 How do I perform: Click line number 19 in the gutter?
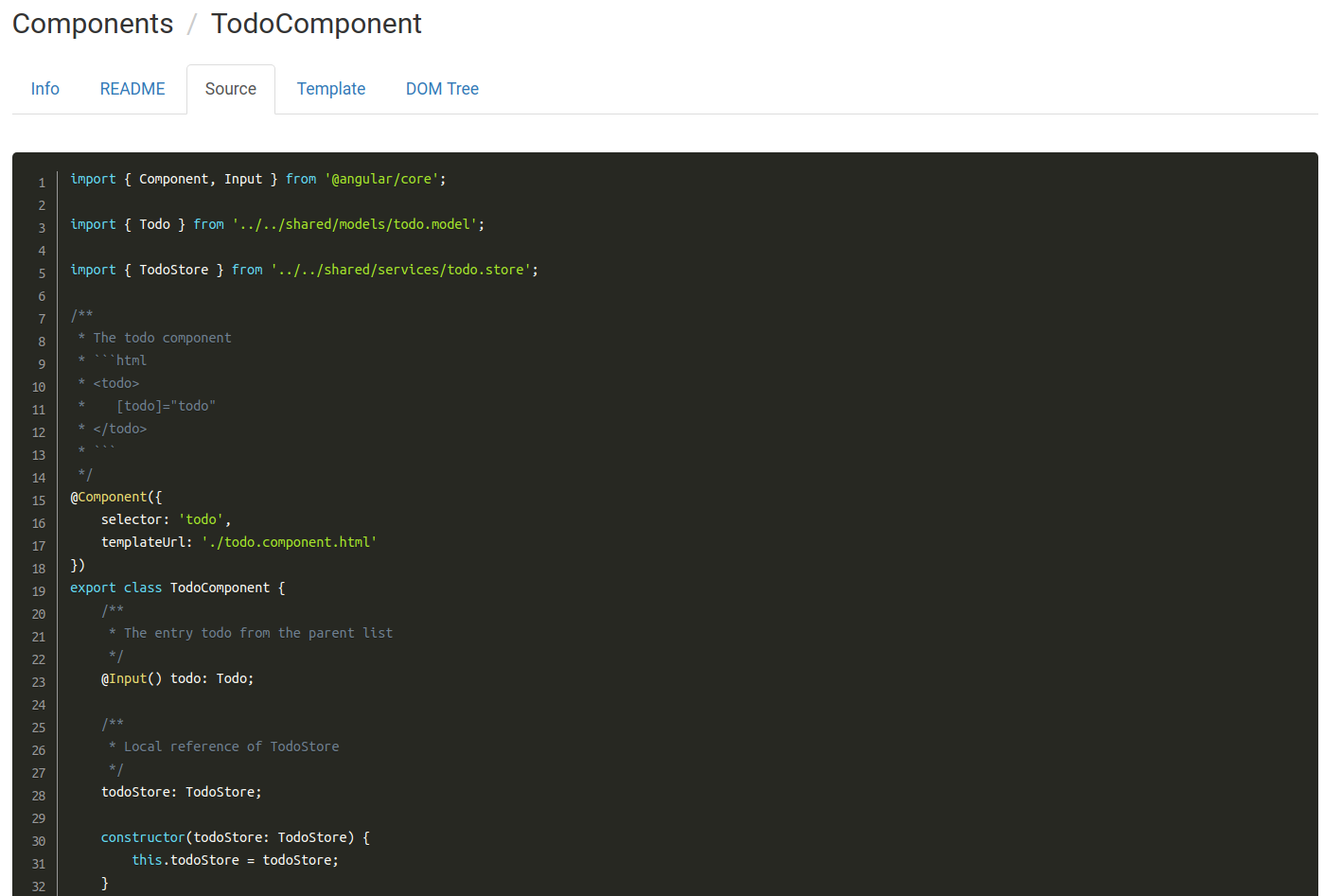39,591
